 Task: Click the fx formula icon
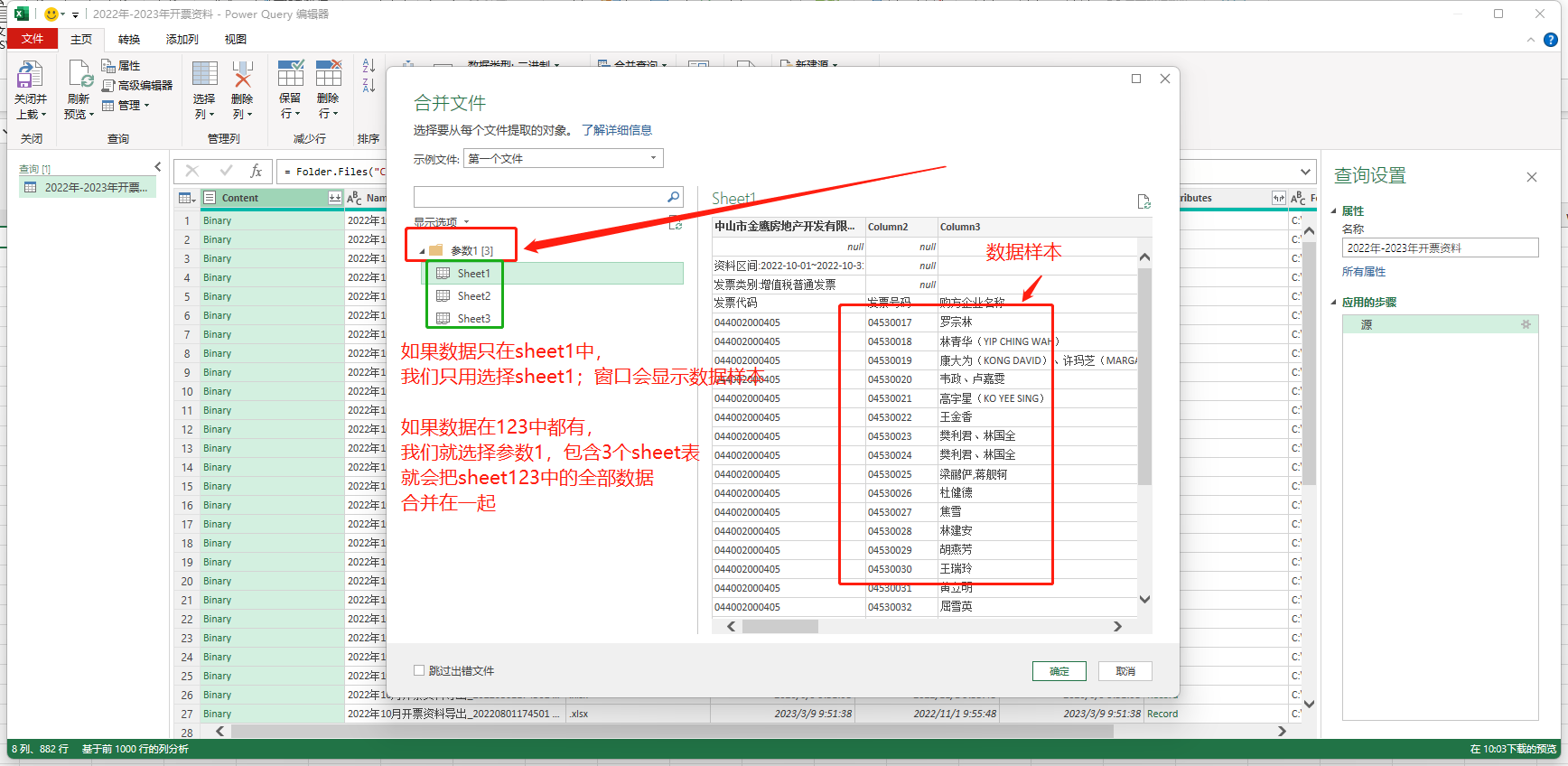pos(257,171)
